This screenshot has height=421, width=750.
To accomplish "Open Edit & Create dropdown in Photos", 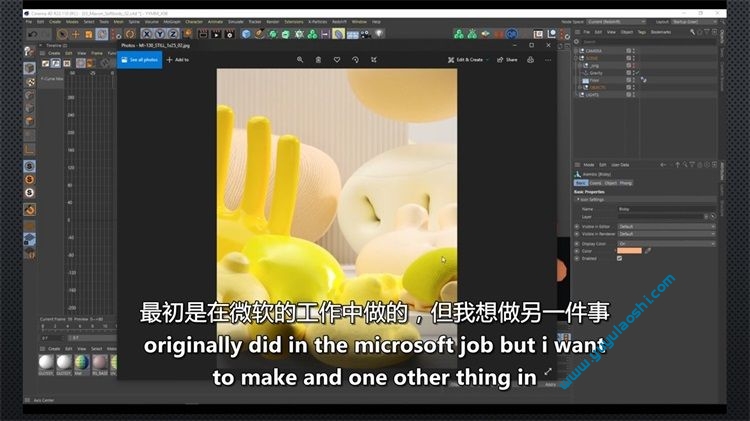I will 468,60.
